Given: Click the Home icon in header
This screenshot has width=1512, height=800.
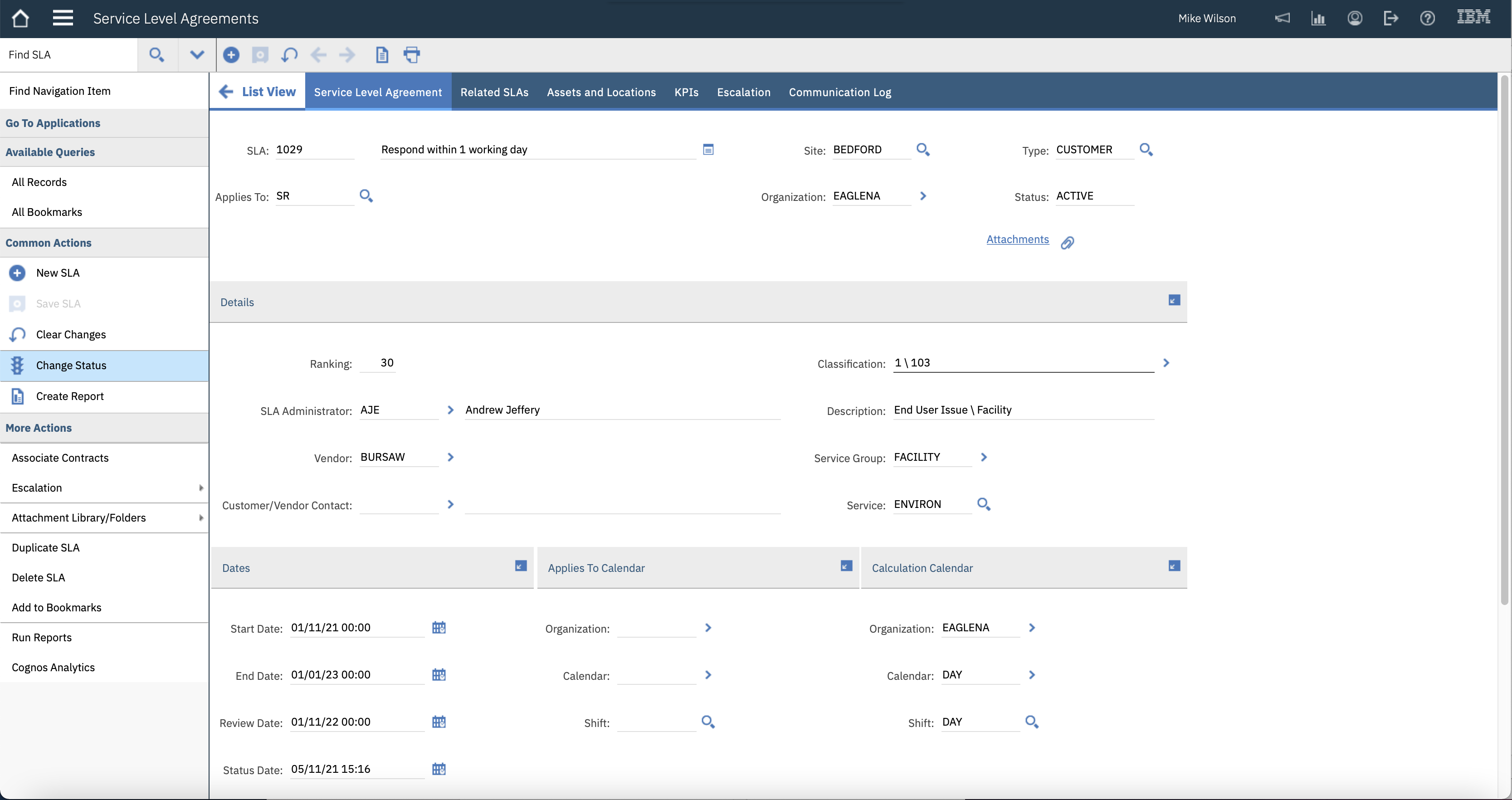Looking at the screenshot, I should pyautogui.click(x=20, y=18).
